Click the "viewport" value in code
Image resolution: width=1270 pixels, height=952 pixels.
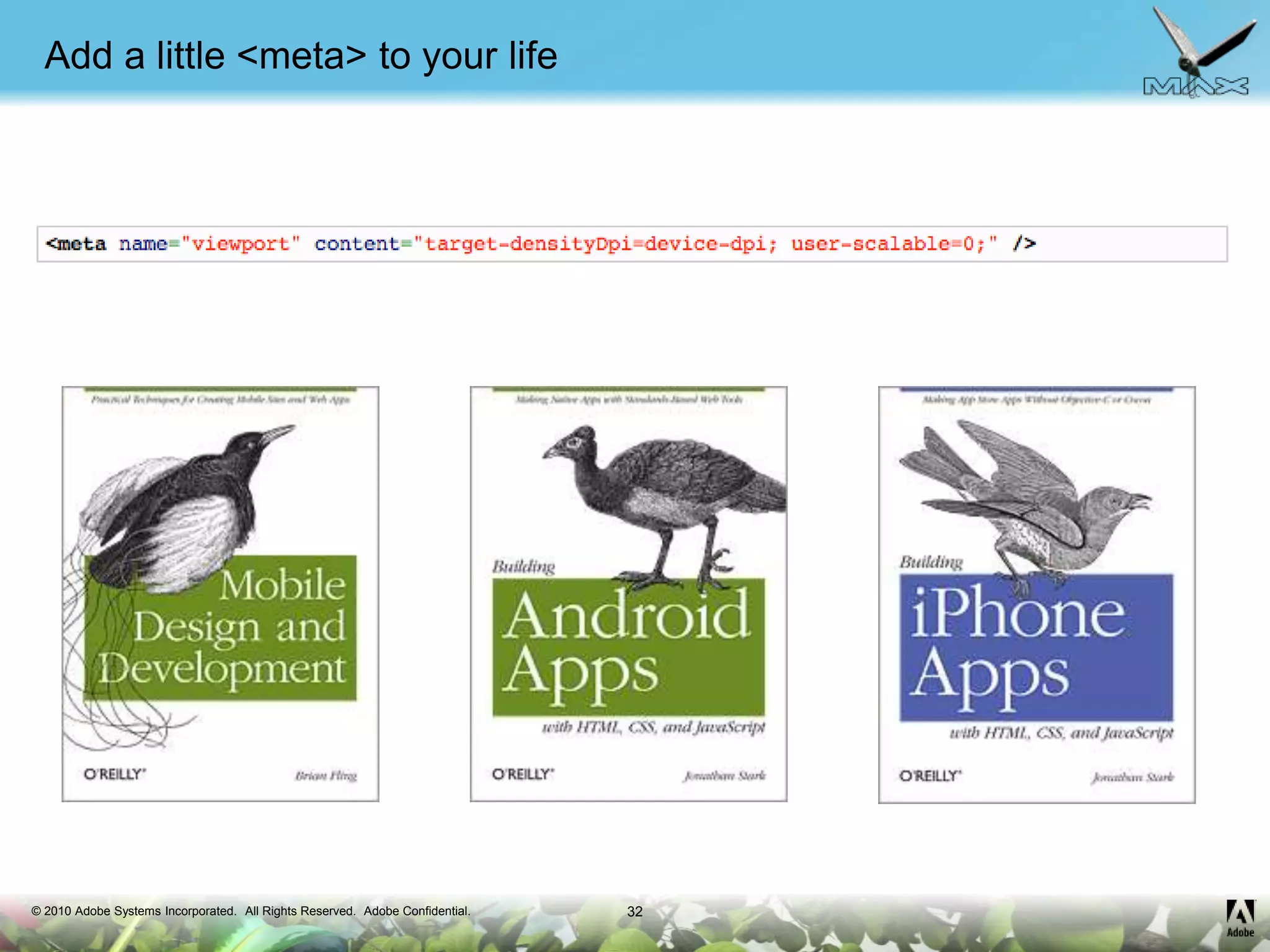pyautogui.click(x=241, y=244)
